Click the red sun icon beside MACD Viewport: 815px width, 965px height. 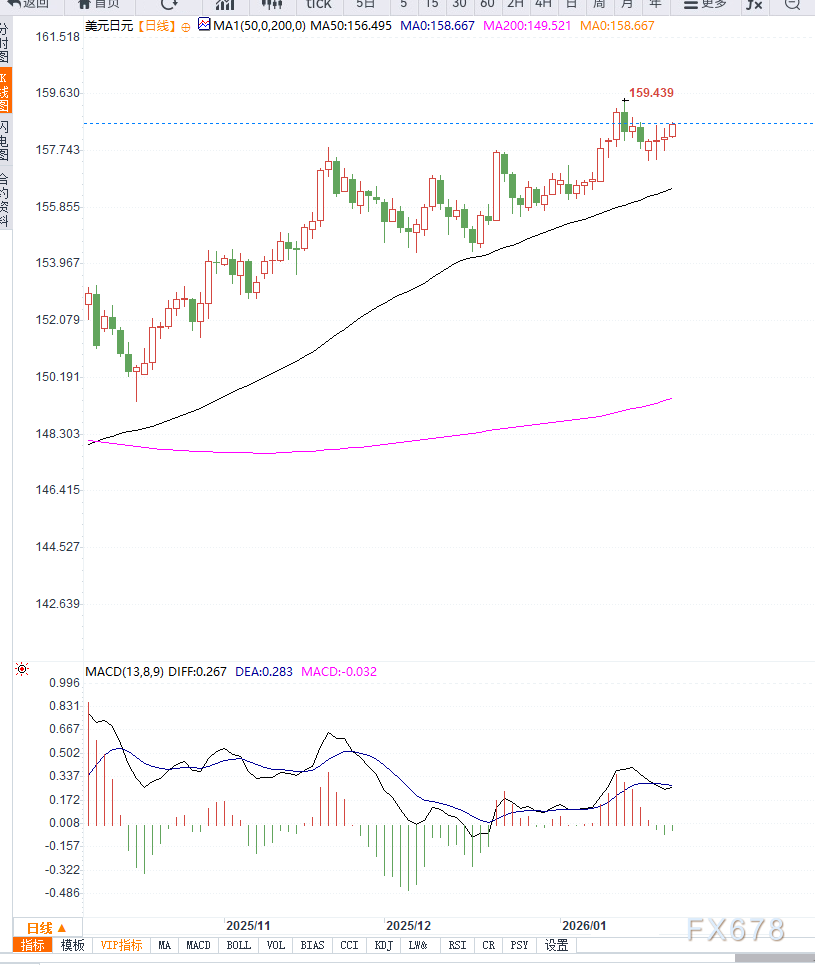(22, 669)
